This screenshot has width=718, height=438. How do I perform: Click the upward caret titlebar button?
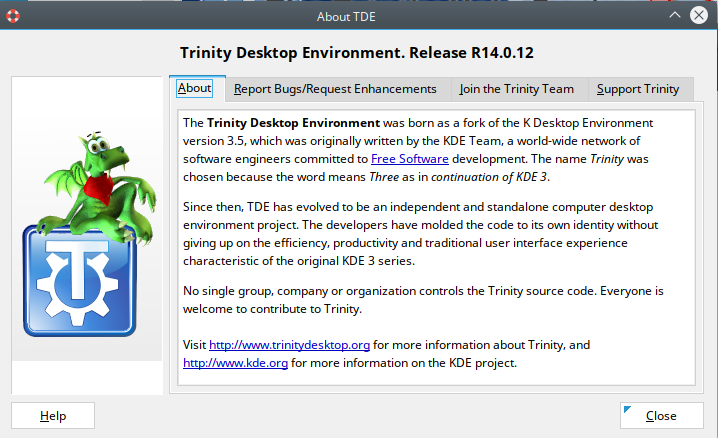673,14
